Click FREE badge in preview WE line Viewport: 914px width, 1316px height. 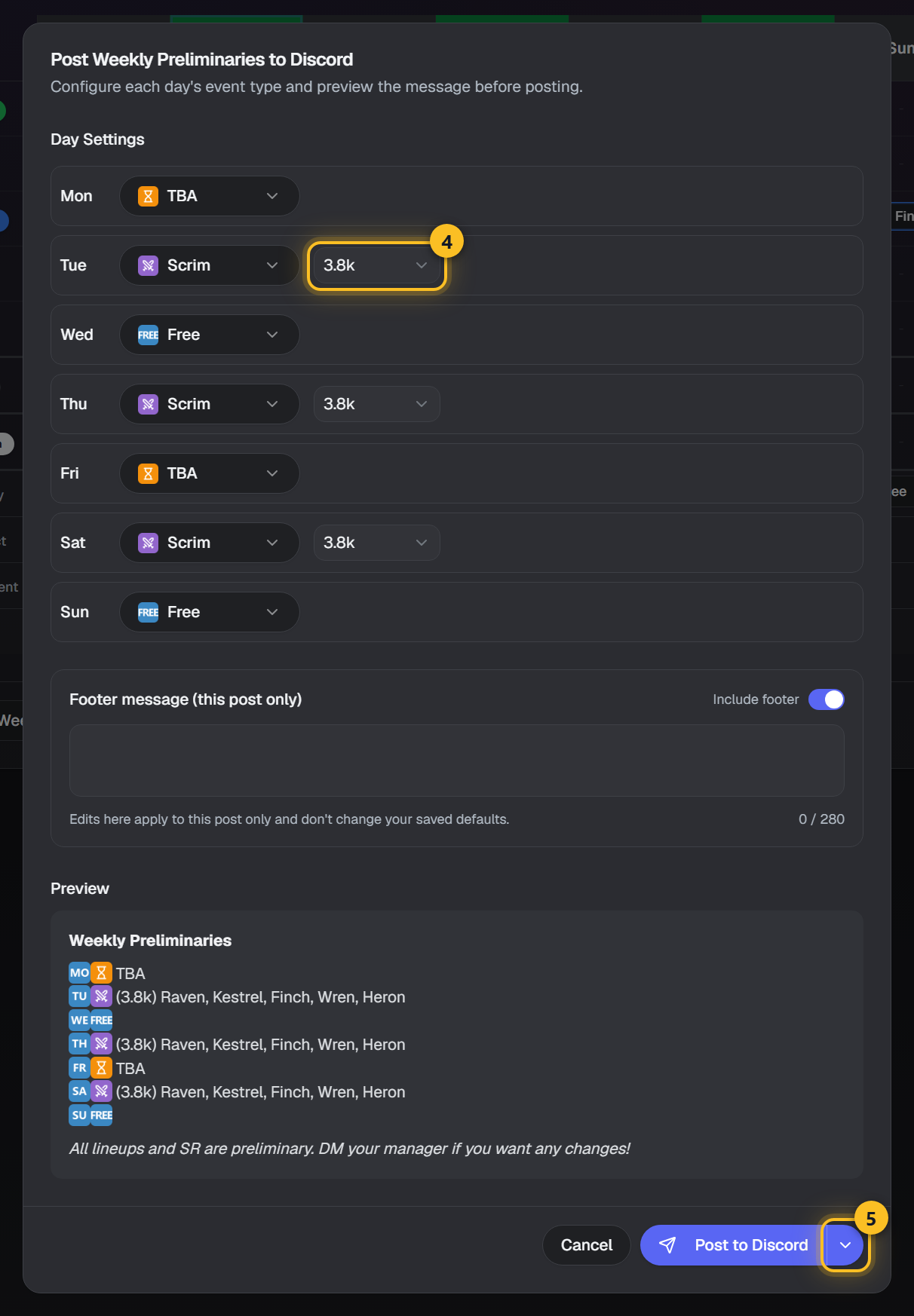pyautogui.click(x=101, y=1021)
